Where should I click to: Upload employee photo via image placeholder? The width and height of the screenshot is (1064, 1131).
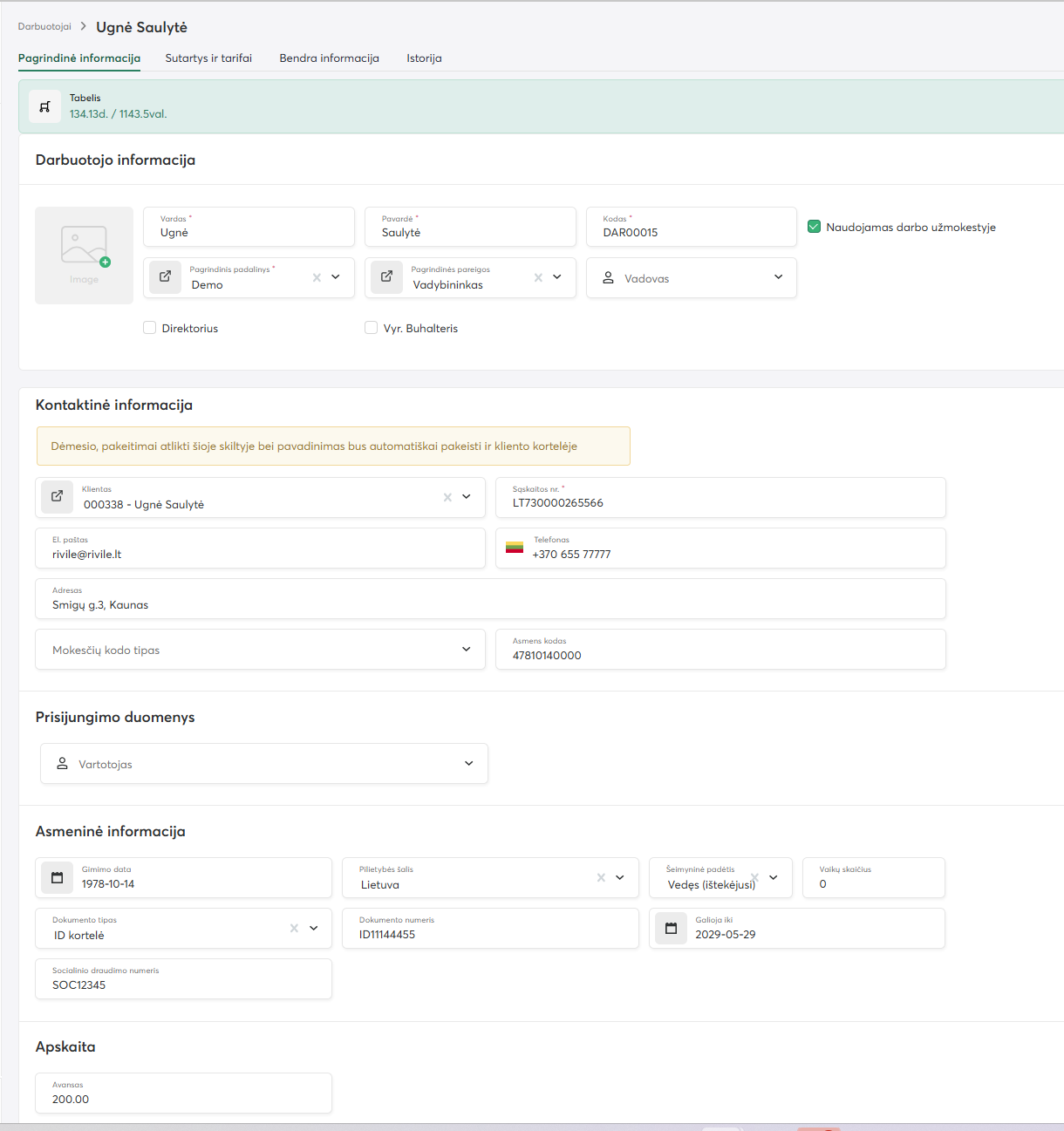(x=85, y=255)
